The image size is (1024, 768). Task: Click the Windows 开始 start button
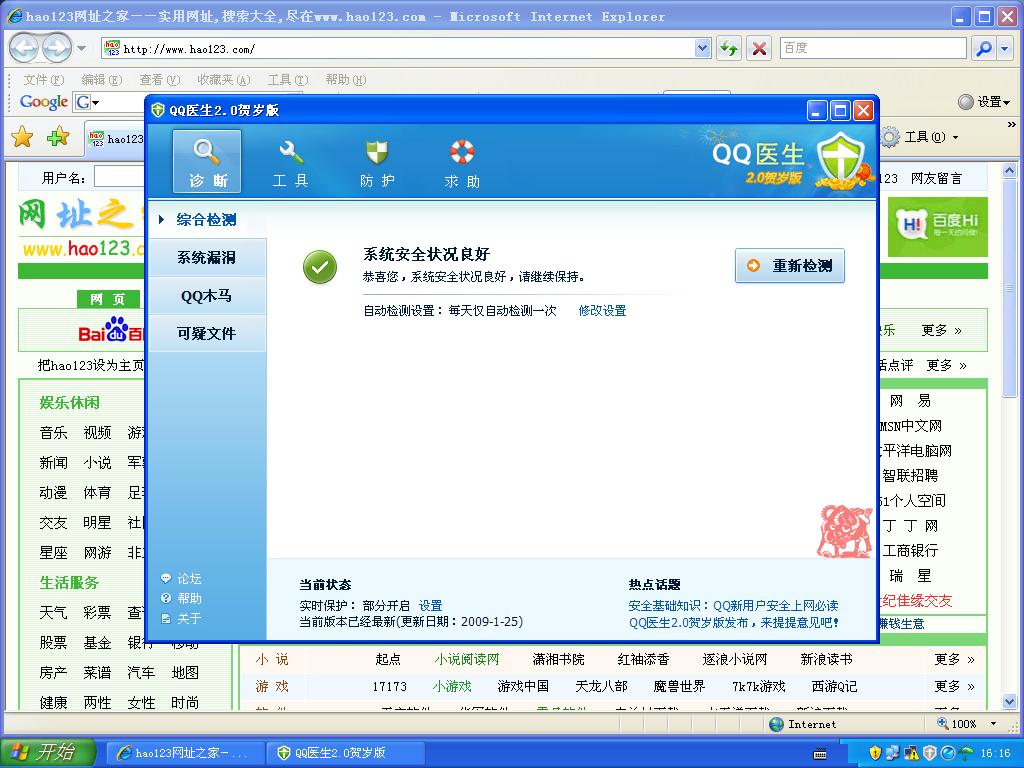(47, 752)
